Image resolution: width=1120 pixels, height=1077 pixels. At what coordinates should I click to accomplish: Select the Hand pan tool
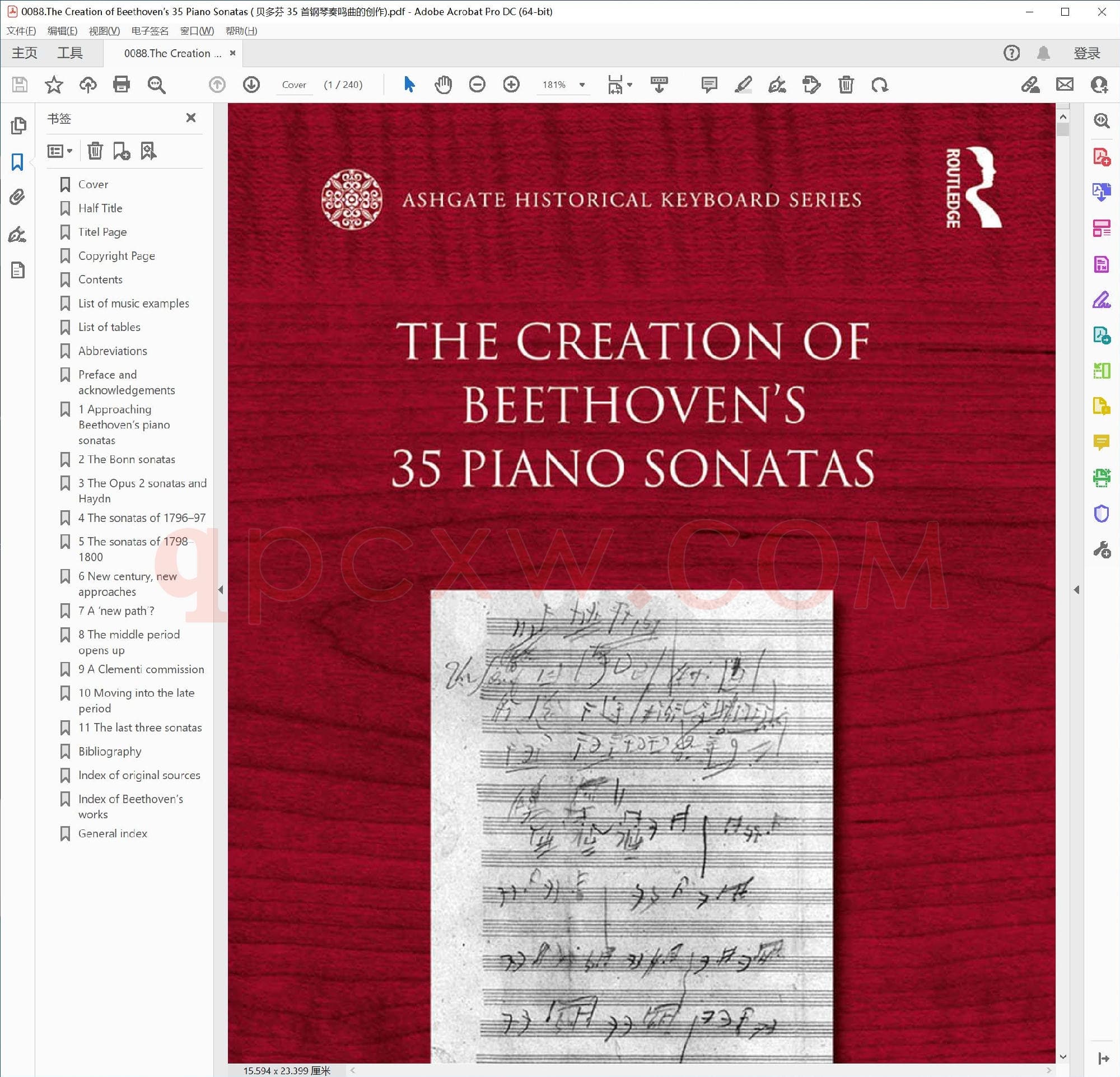point(443,85)
